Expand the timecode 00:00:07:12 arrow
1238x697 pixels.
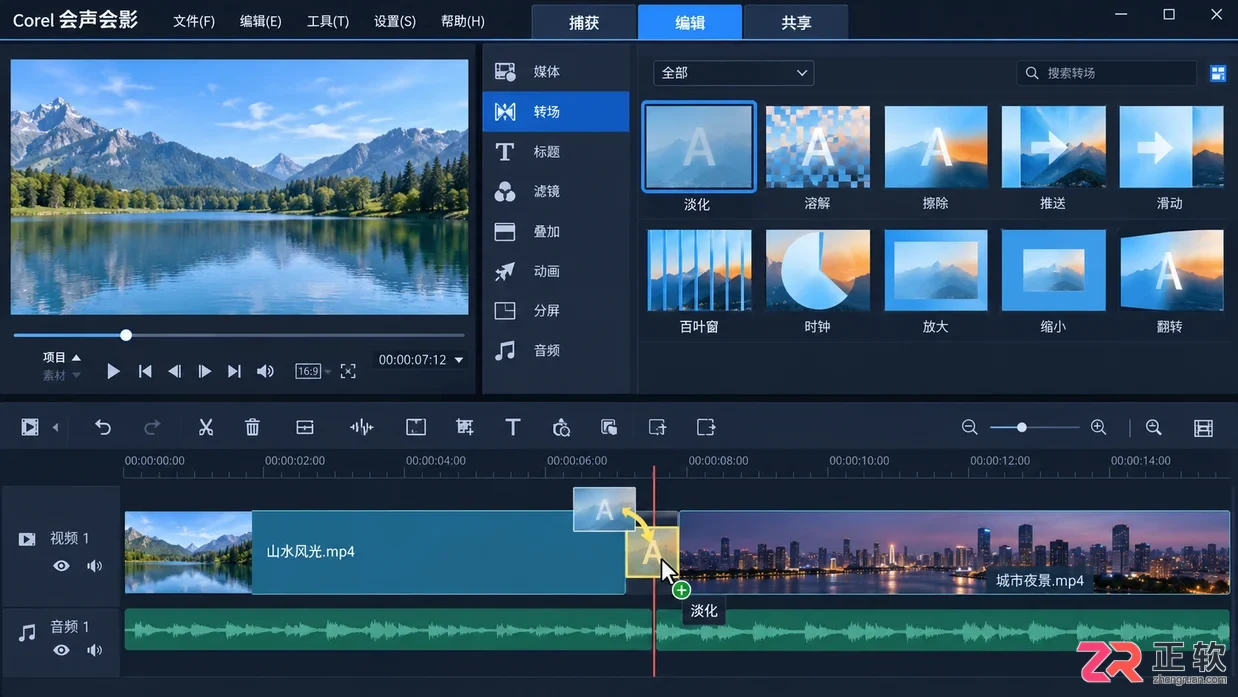point(459,360)
